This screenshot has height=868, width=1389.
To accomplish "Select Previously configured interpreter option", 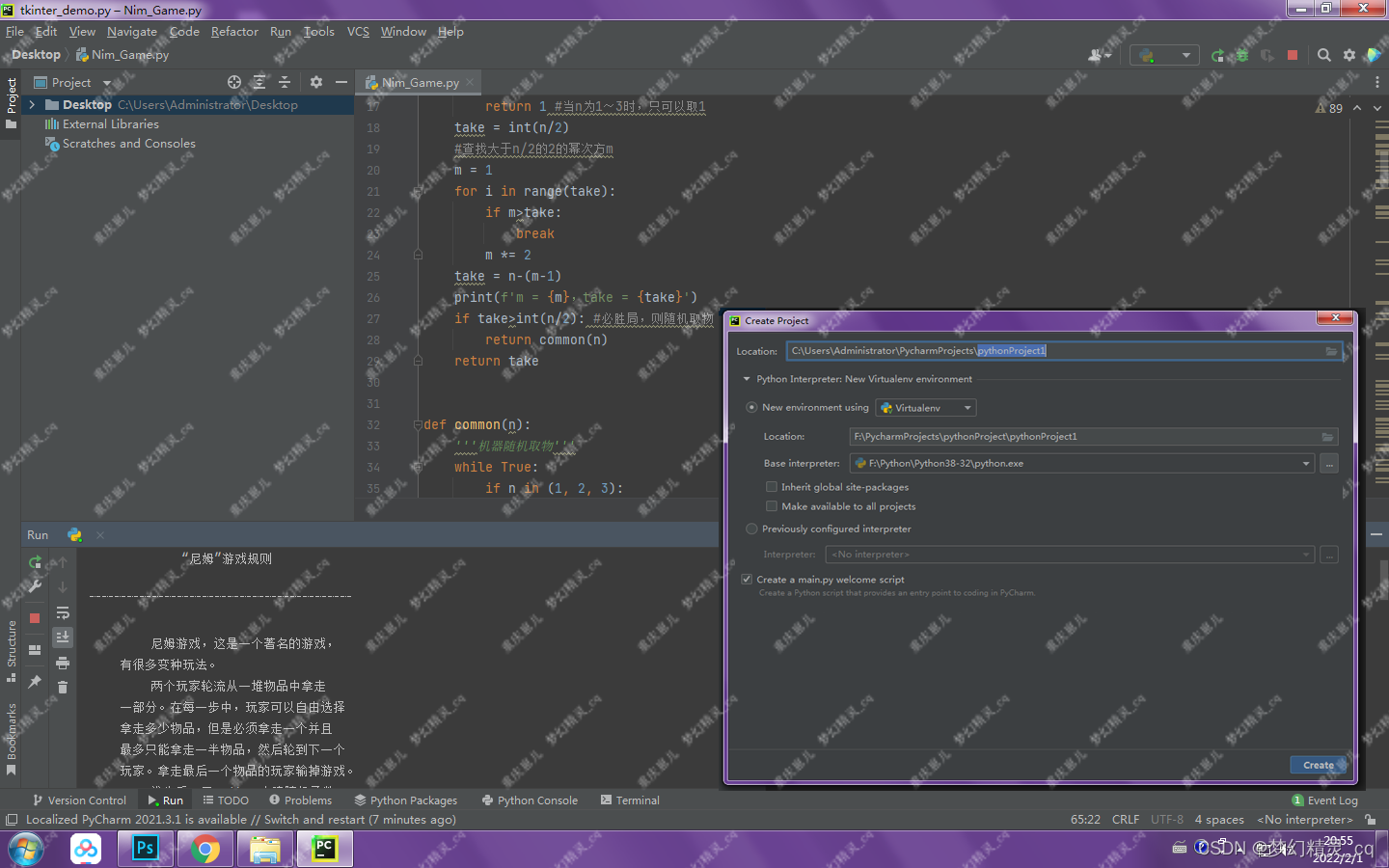I will (x=751, y=529).
